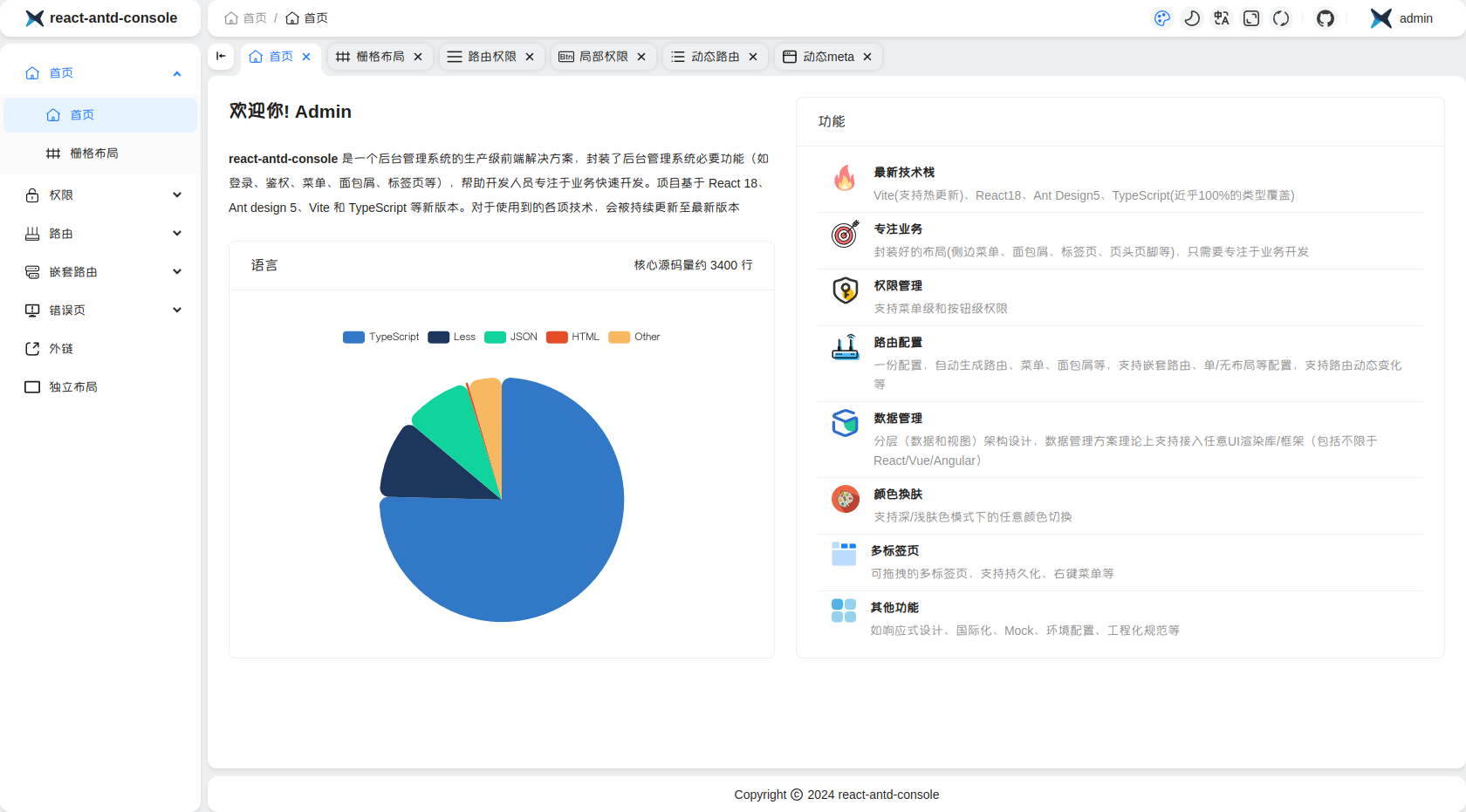Click the fullscreen icon in header
1466x812 pixels.
(x=1251, y=18)
